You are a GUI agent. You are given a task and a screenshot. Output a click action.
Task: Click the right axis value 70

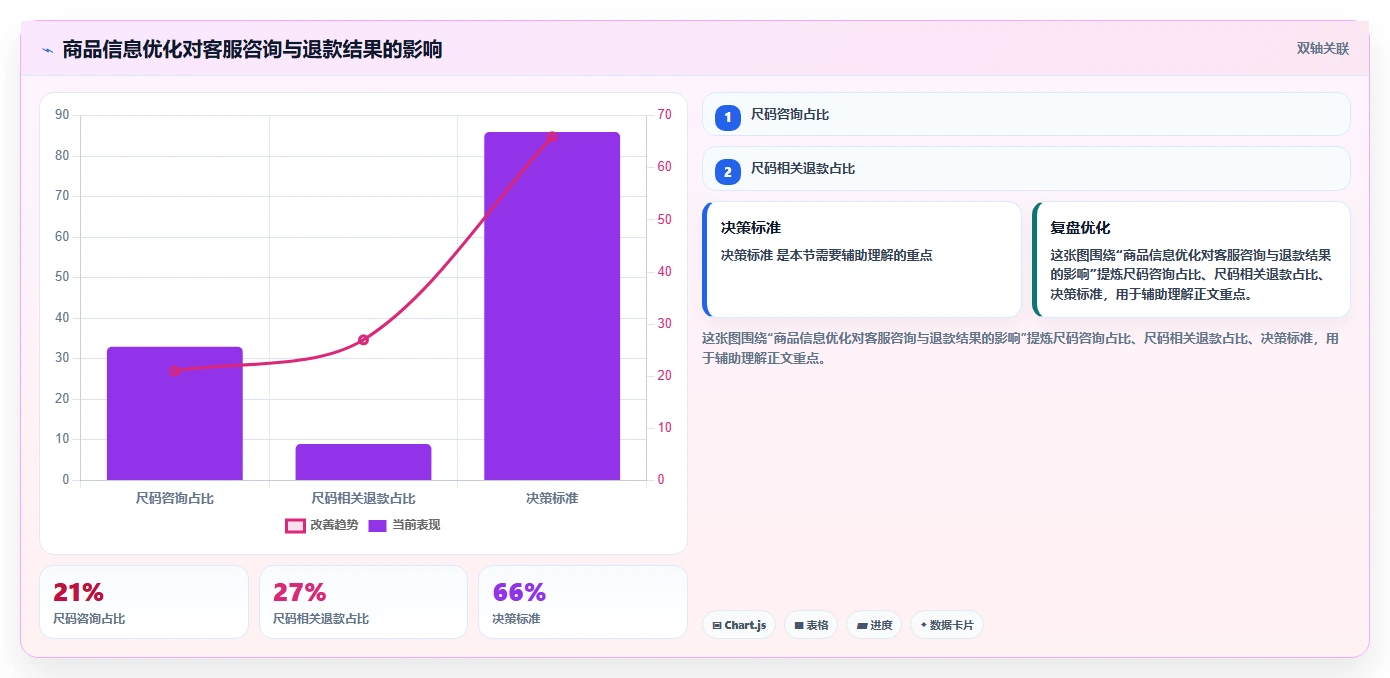coord(663,115)
